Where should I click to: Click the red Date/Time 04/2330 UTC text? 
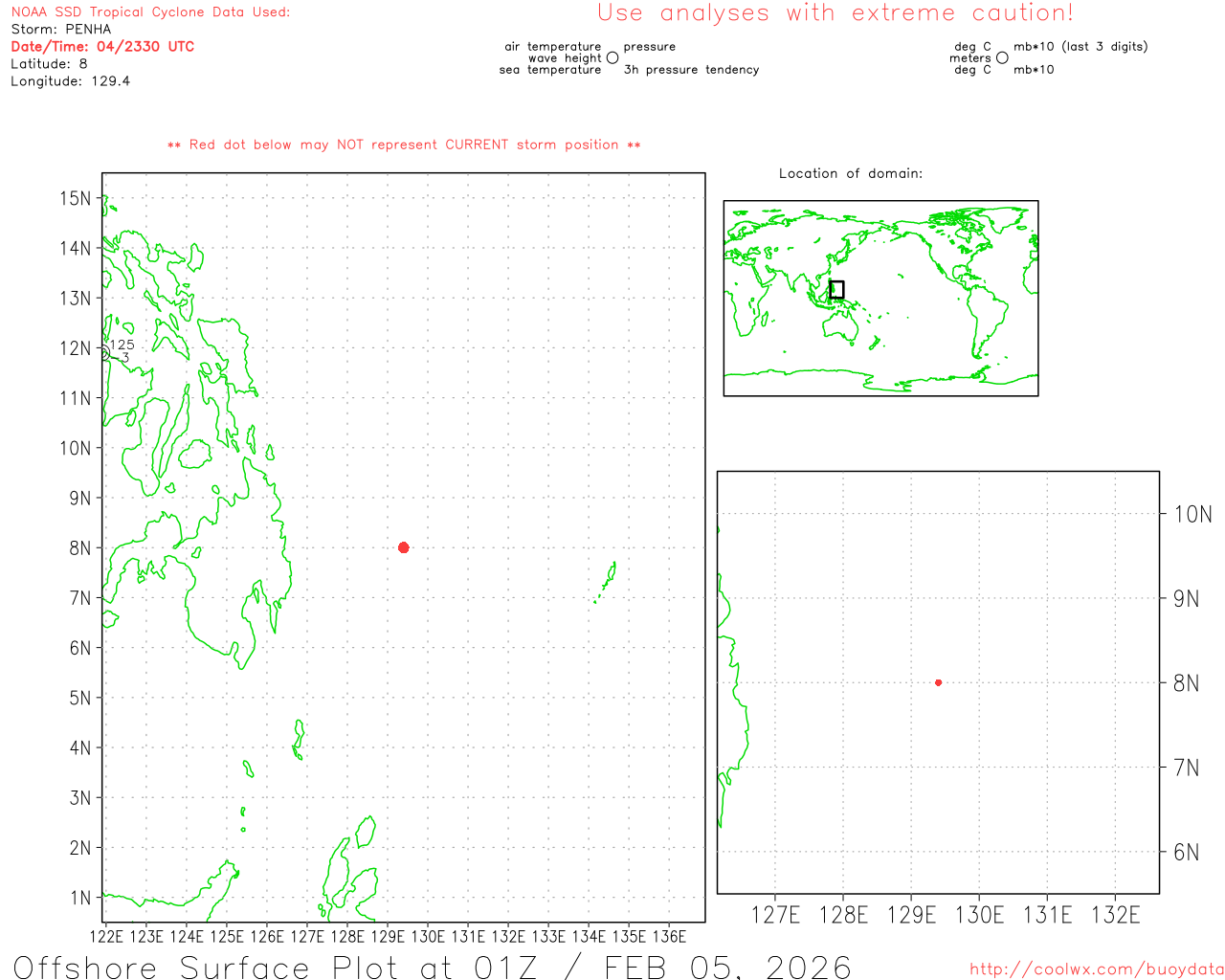click(102, 46)
